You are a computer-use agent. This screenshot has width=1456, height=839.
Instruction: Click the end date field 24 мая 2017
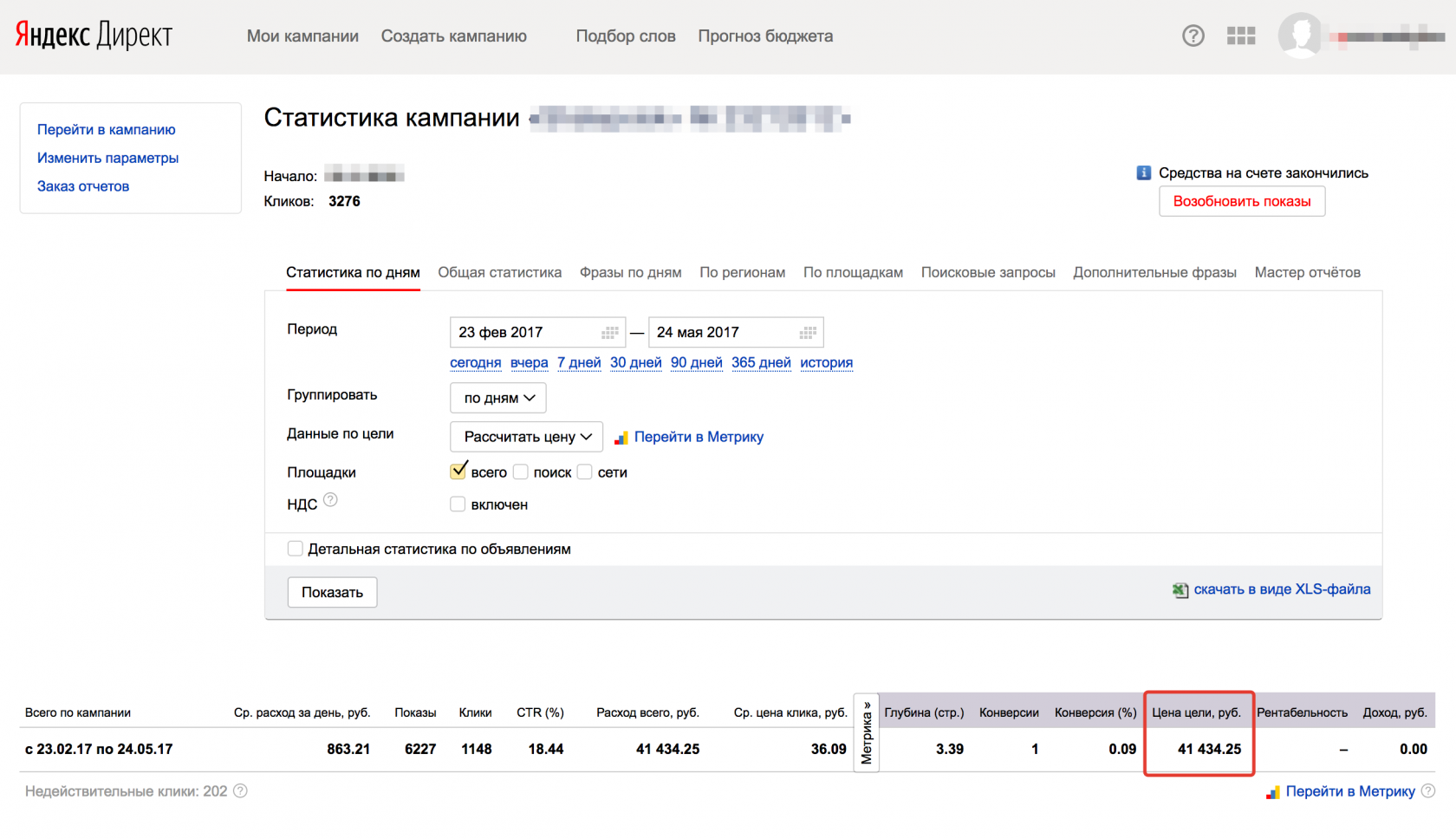pos(736,332)
